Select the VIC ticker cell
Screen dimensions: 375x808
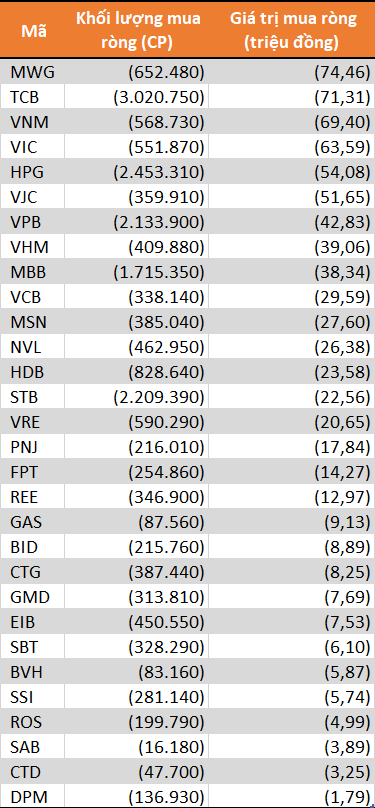pyautogui.click(x=33, y=147)
